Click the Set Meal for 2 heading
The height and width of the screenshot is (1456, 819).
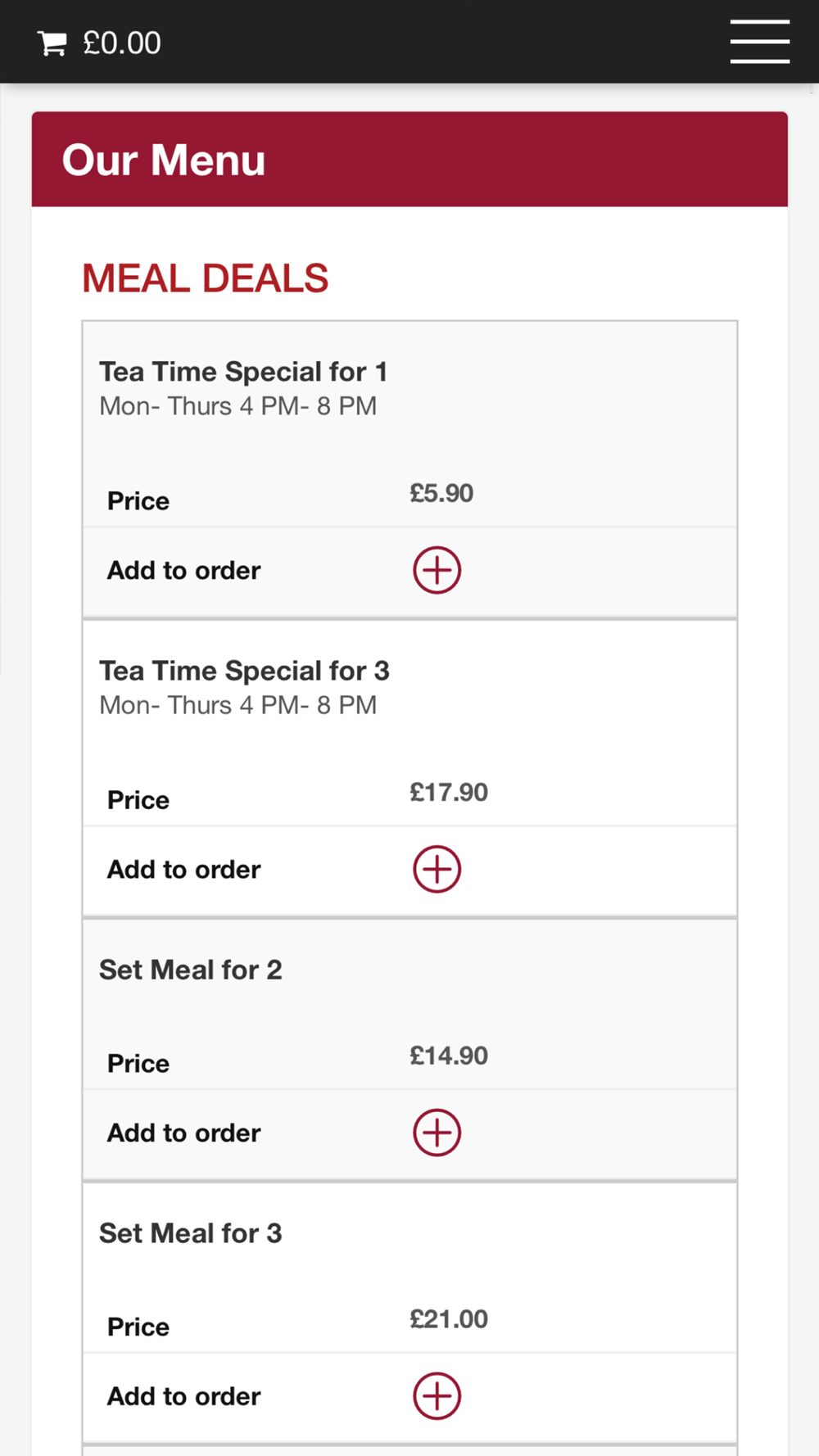click(191, 970)
